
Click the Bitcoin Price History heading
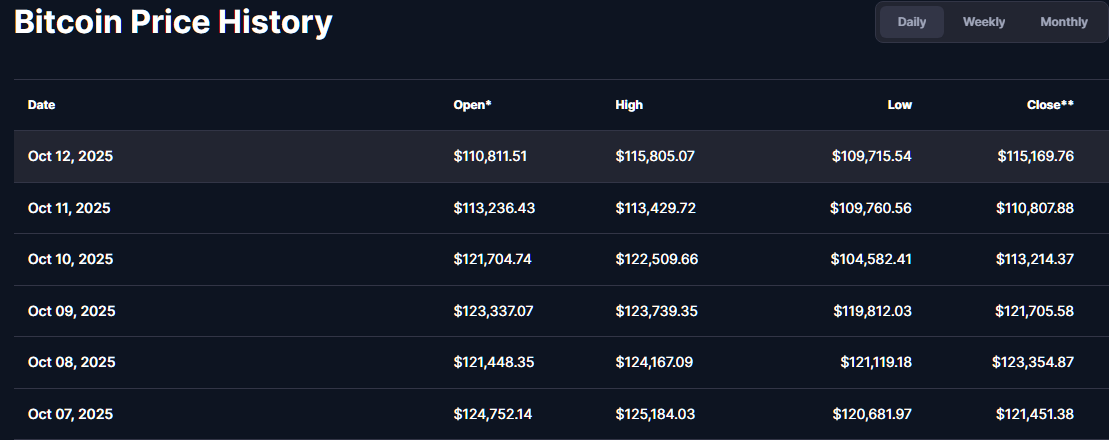click(173, 24)
